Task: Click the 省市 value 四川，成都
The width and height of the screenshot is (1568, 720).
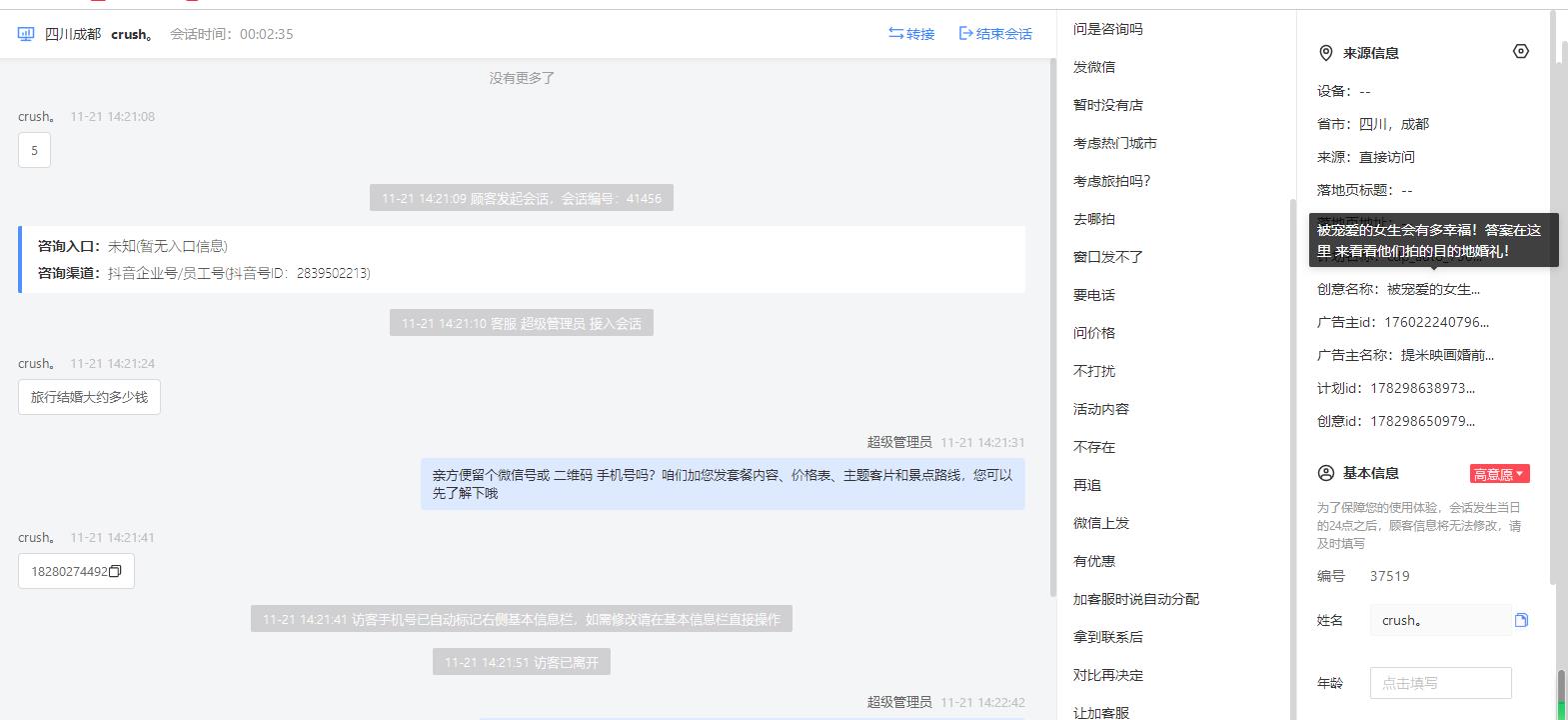Action: pyautogui.click(x=1394, y=124)
